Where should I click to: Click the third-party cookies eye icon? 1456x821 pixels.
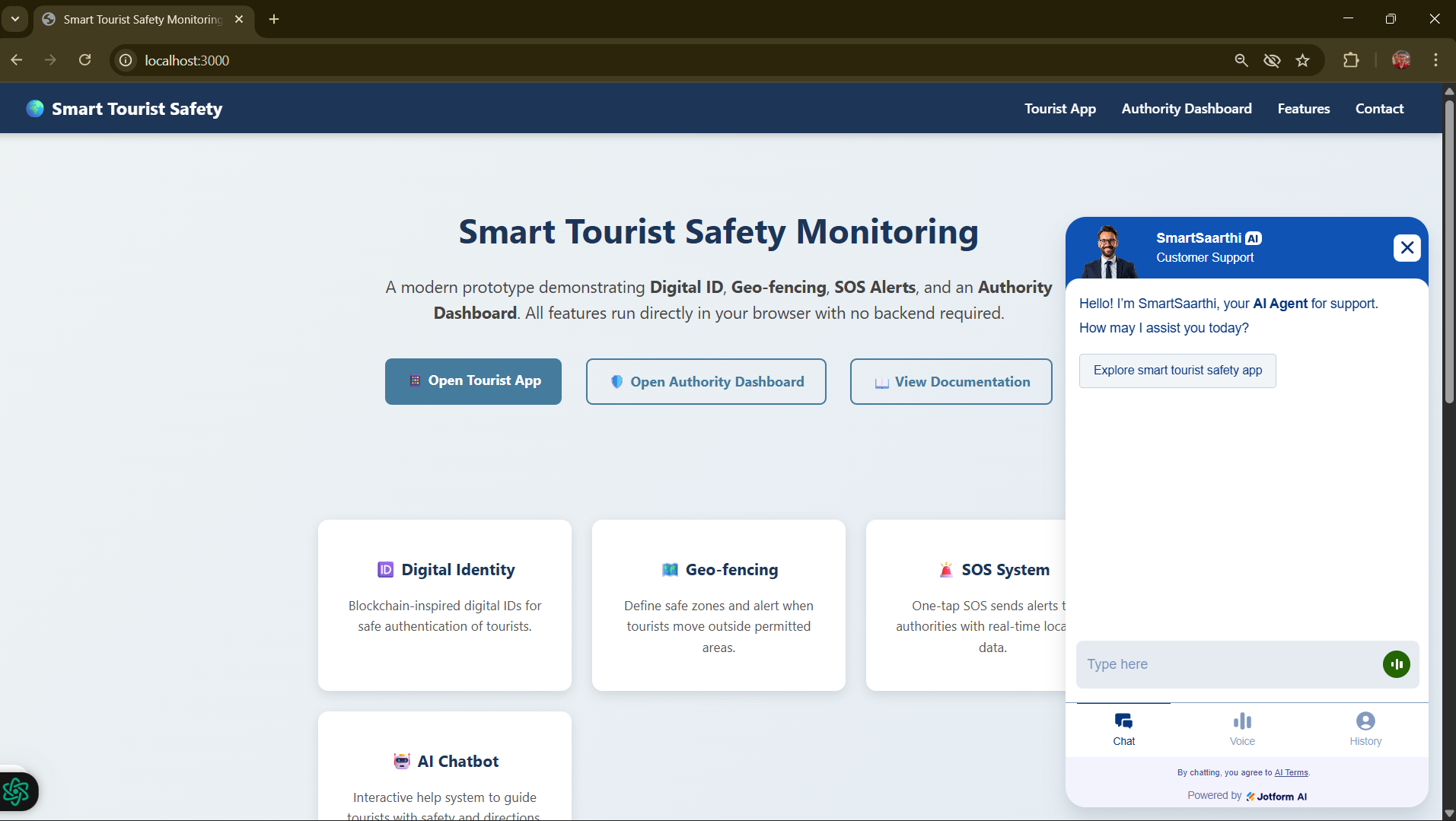pos(1272,60)
